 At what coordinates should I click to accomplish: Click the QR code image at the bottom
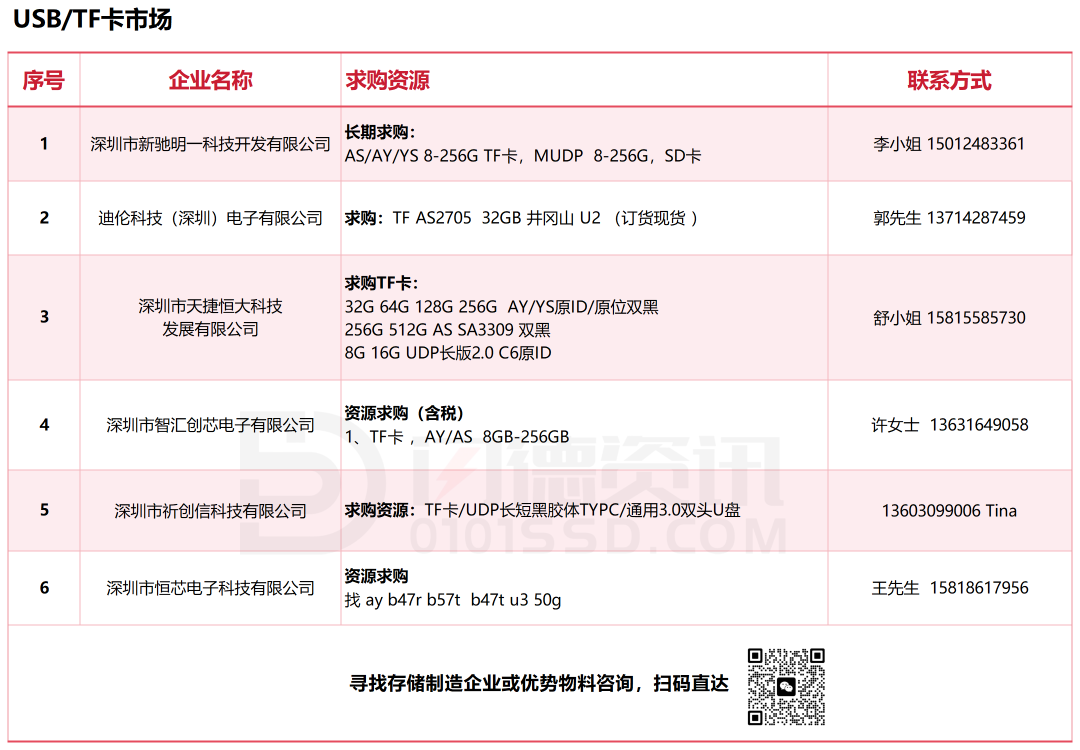pyautogui.click(x=786, y=686)
